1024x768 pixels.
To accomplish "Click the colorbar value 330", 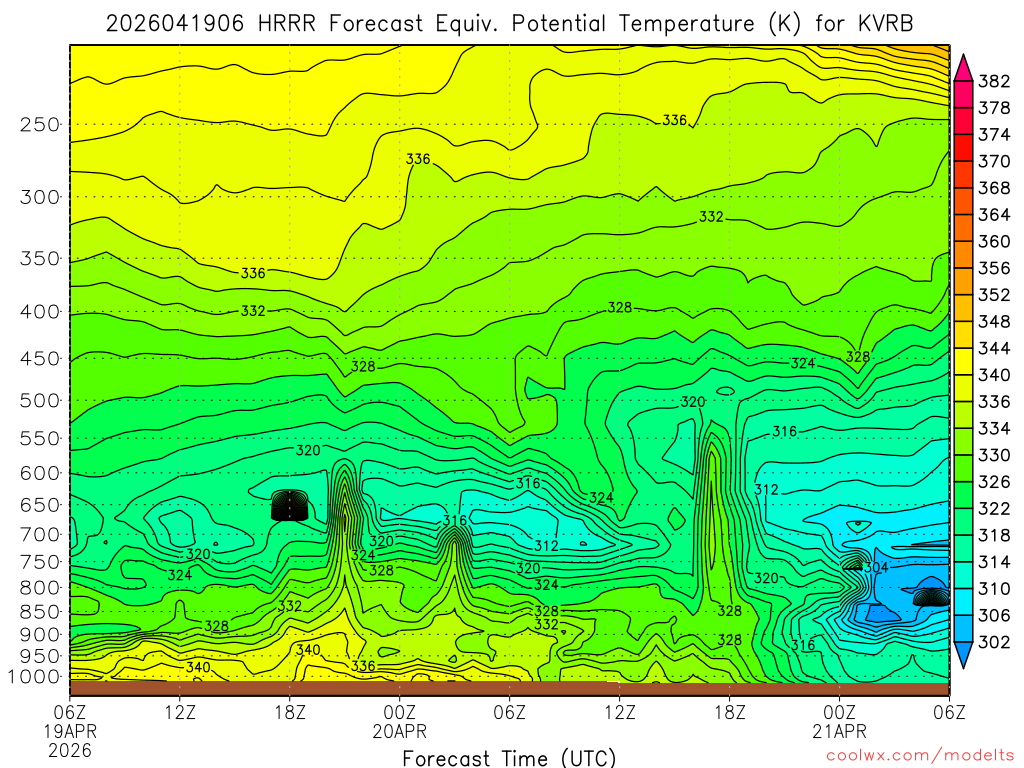I will 993,456.
